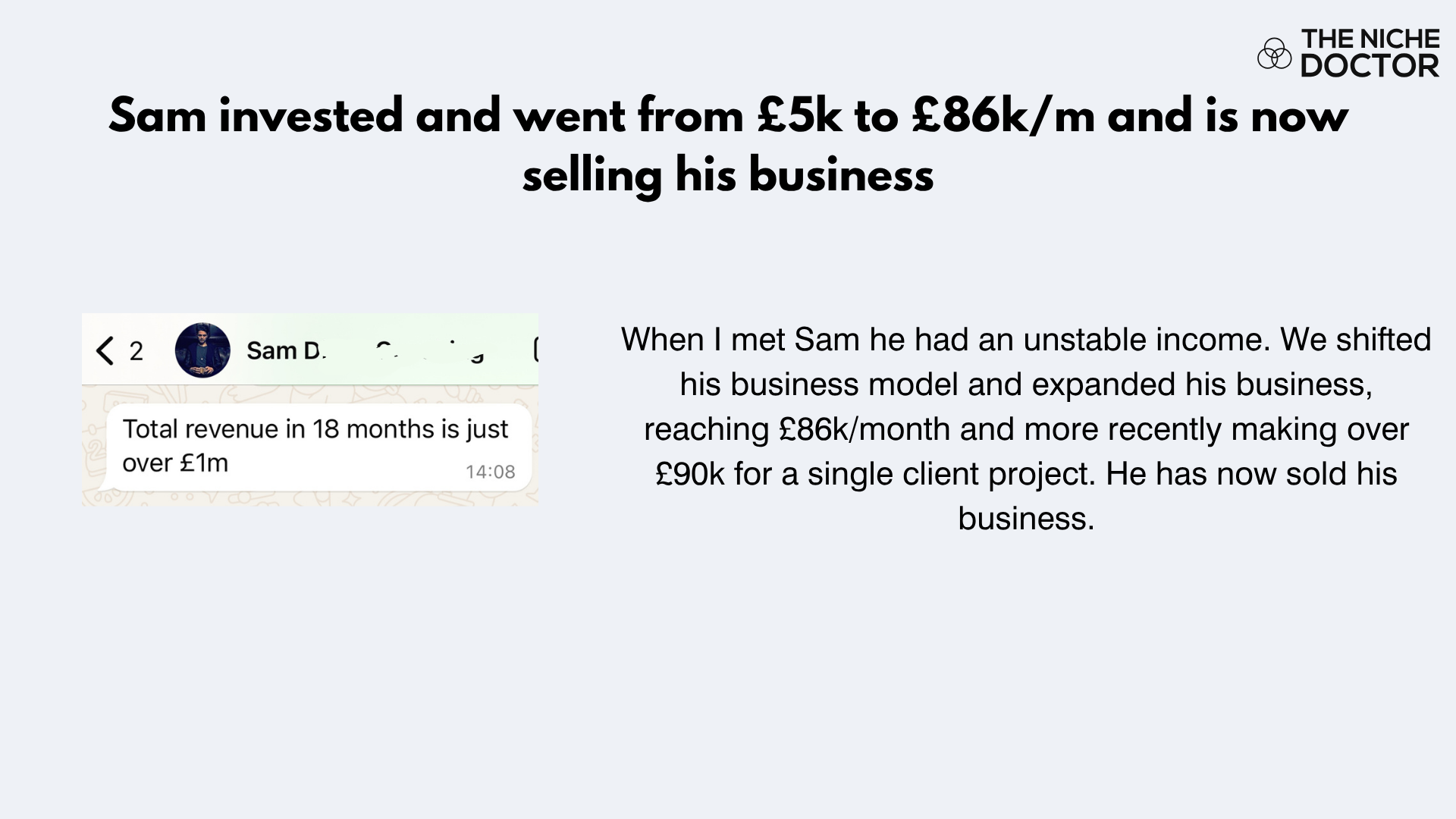Tap the back chevron in the chat header

tap(105, 351)
